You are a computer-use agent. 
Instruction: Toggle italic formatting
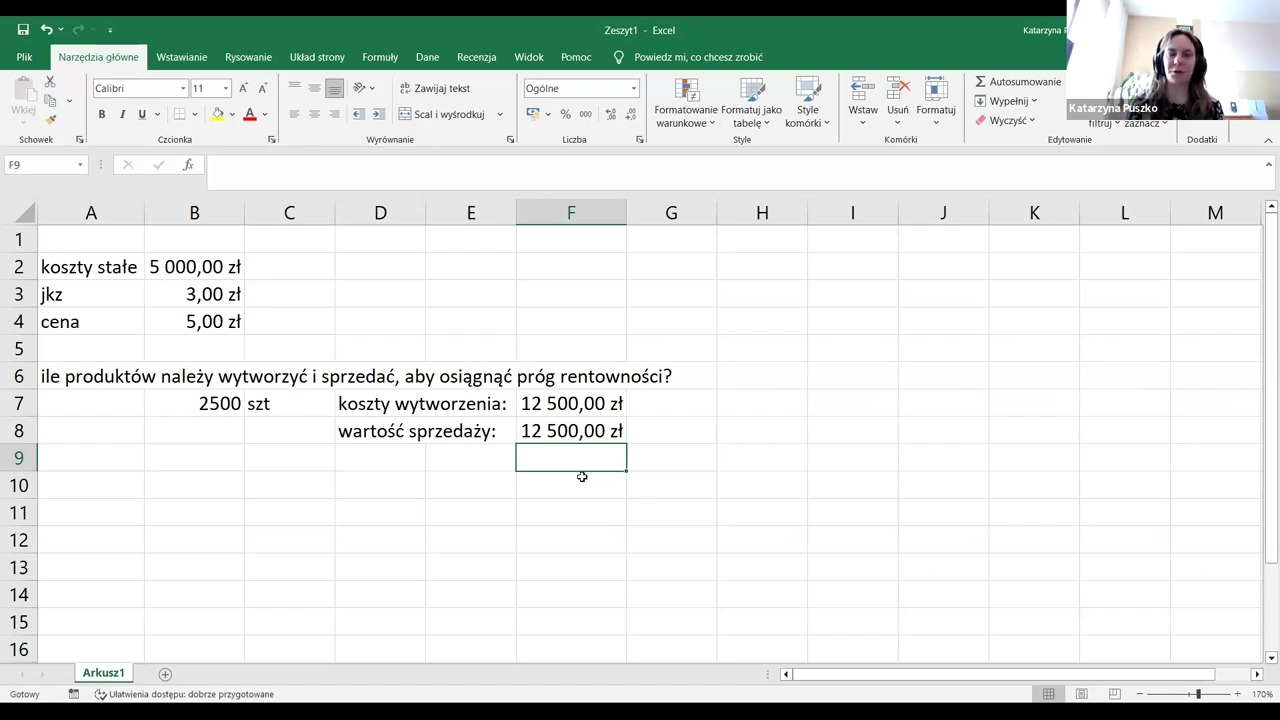pyautogui.click(x=122, y=114)
